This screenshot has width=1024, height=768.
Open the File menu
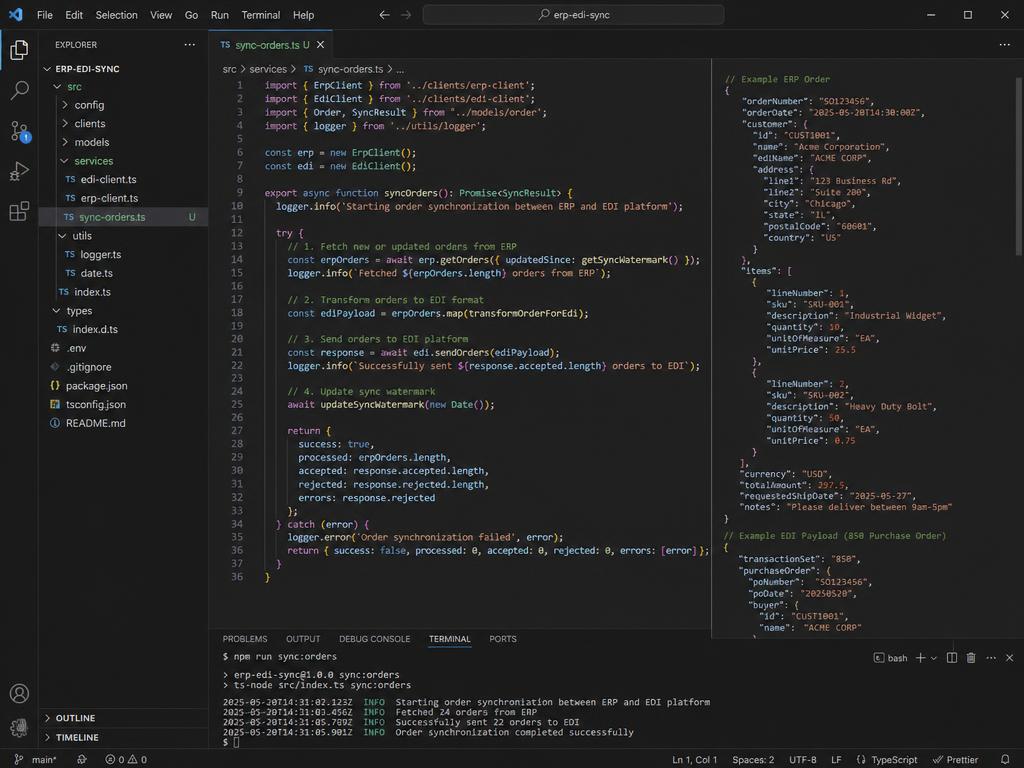(44, 14)
